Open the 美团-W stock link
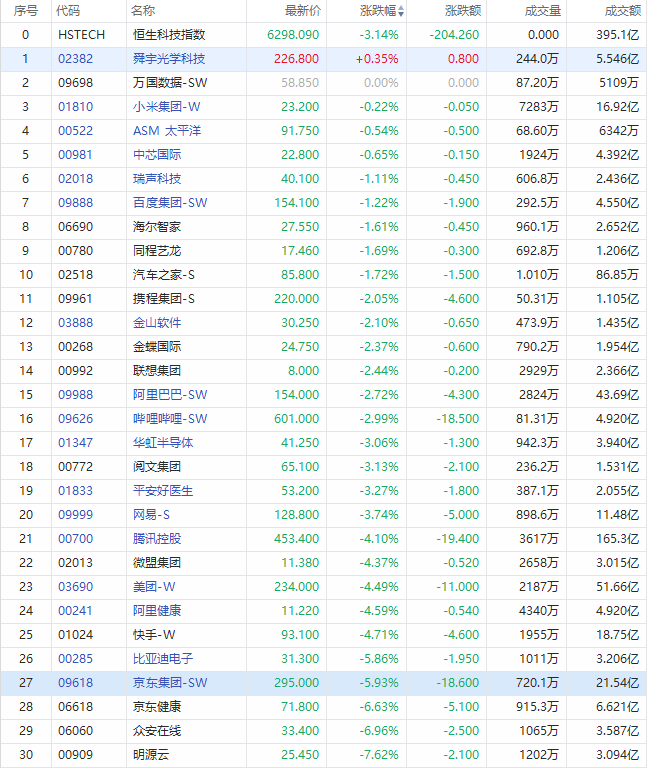Screen dimensions: 647x768 point(154,587)
